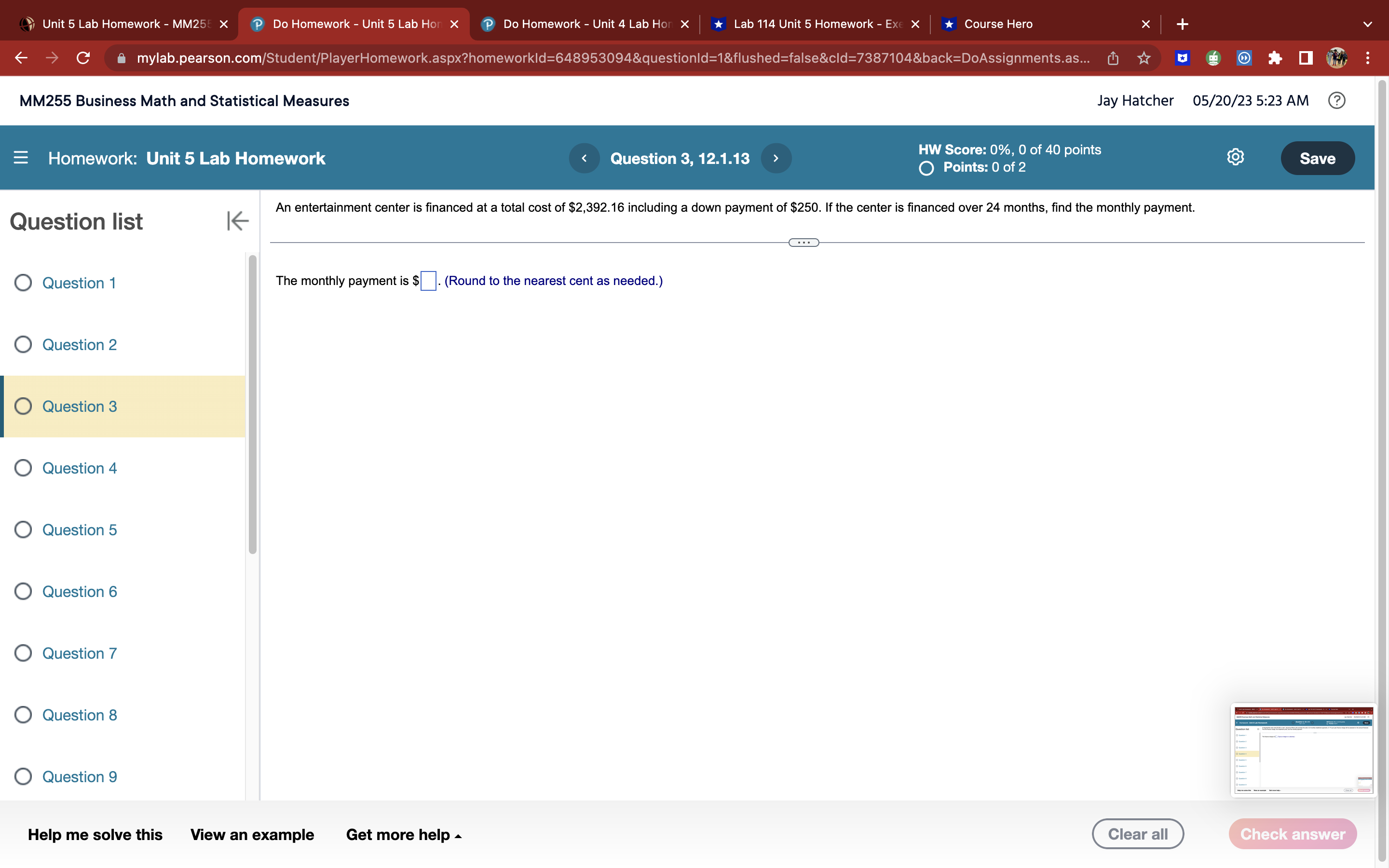Open the Chrome extensions puzzle icon
1389x868 pixels.
coord(1275,58)
